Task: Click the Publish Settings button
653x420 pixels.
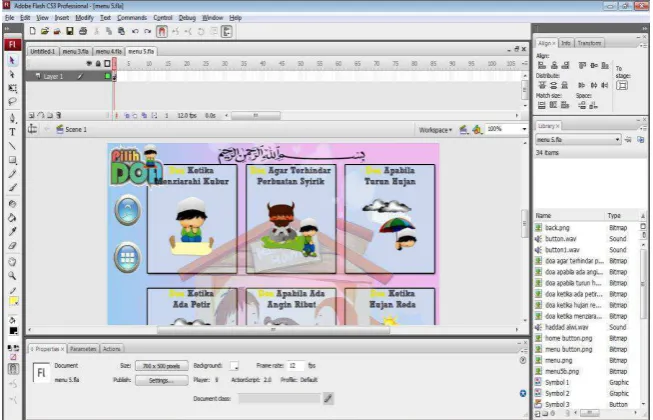Action: (x=162, y=380)
